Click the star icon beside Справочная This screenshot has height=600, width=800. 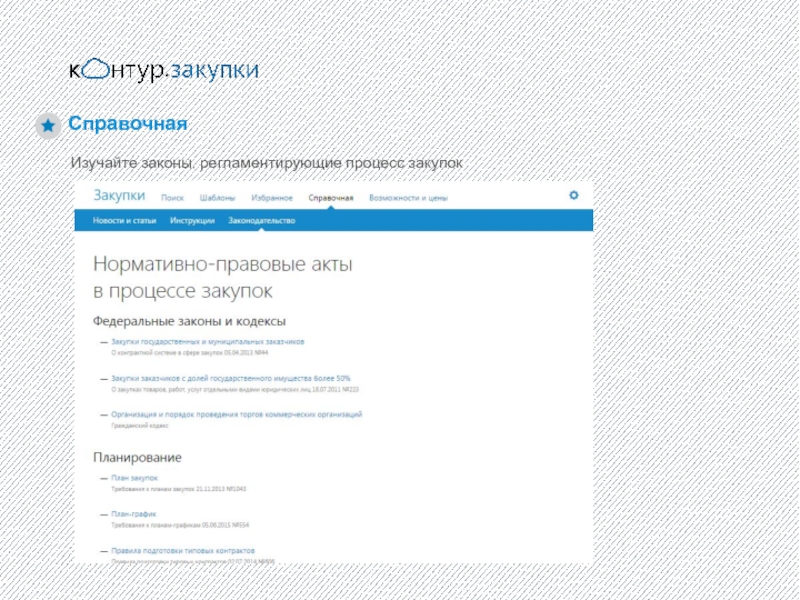click(48, 126)
